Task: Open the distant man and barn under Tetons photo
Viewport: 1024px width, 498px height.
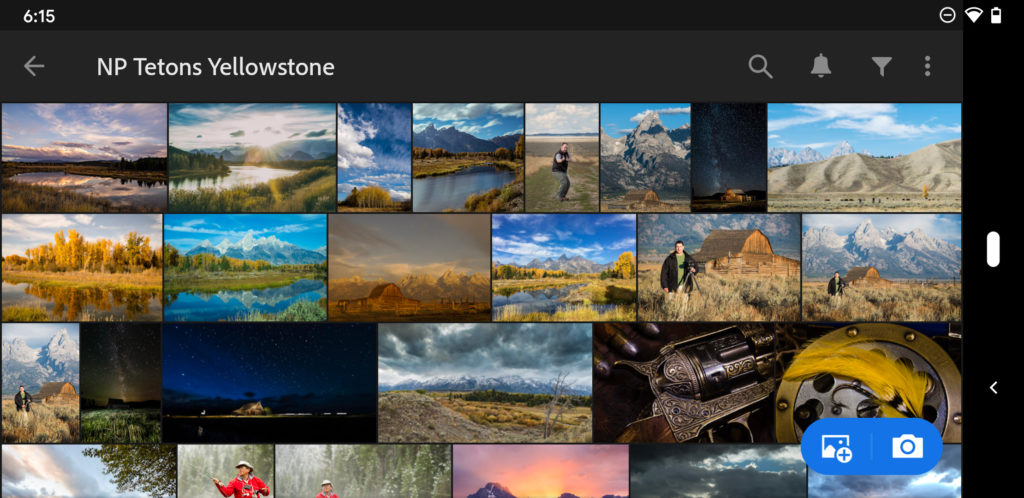Action: 882,268
